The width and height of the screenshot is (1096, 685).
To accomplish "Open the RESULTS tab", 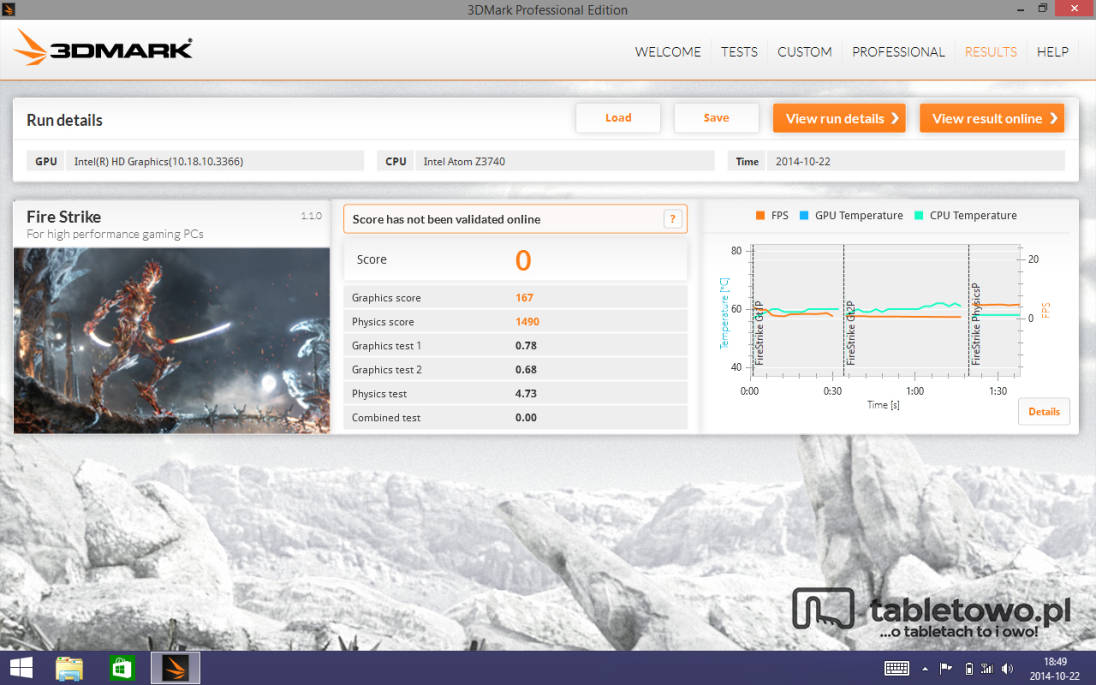I will pos(990,52).
